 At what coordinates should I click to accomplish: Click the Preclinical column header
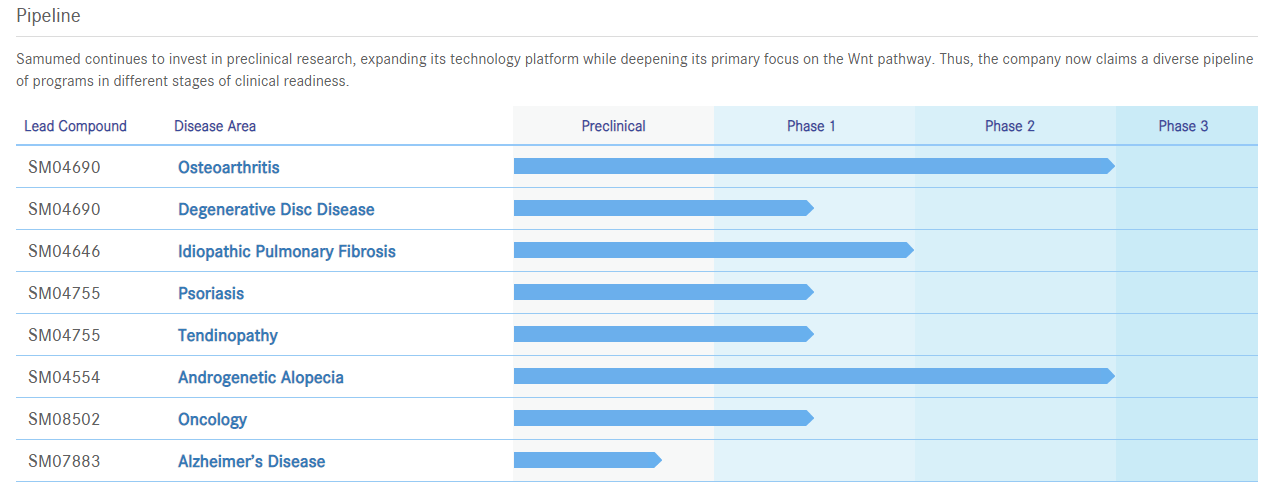click(613, 126)
